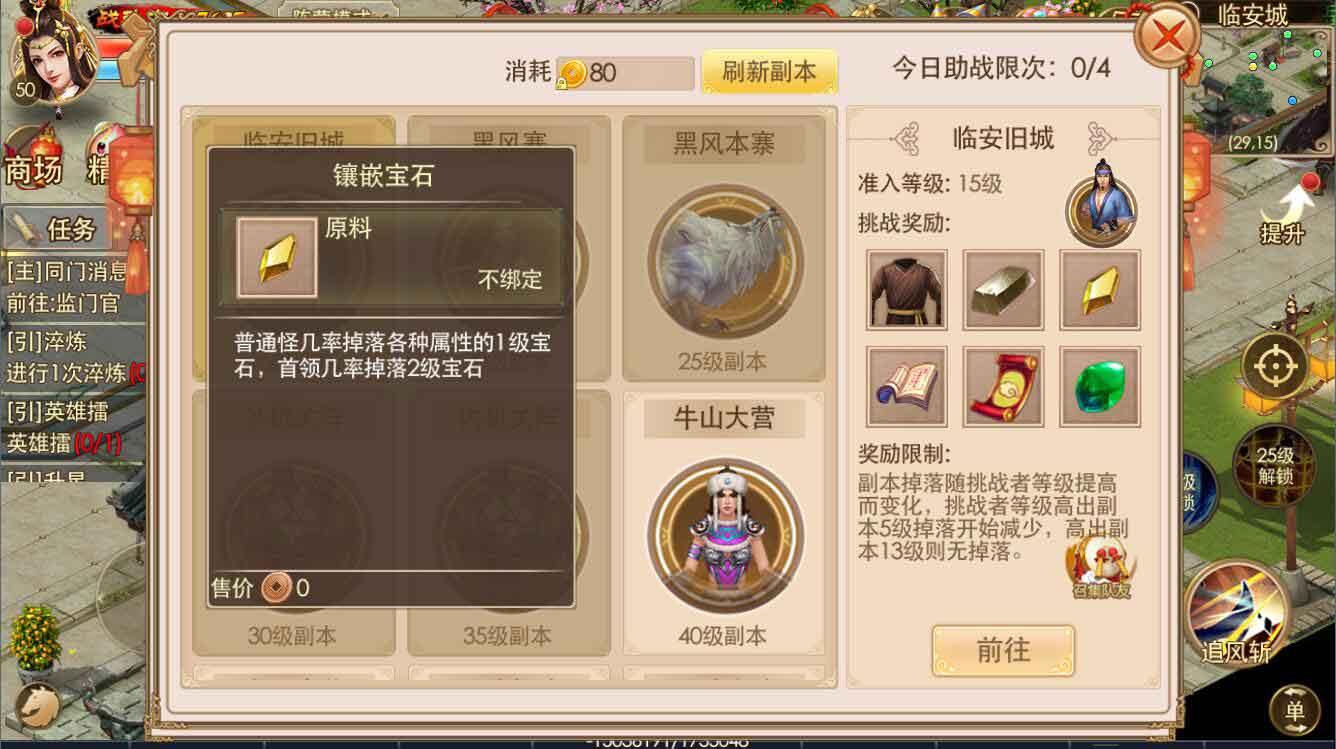Select the 牛山大营 40级 dungeon
The height and width of the screenshot is (749, 1336).
point(724,523)
